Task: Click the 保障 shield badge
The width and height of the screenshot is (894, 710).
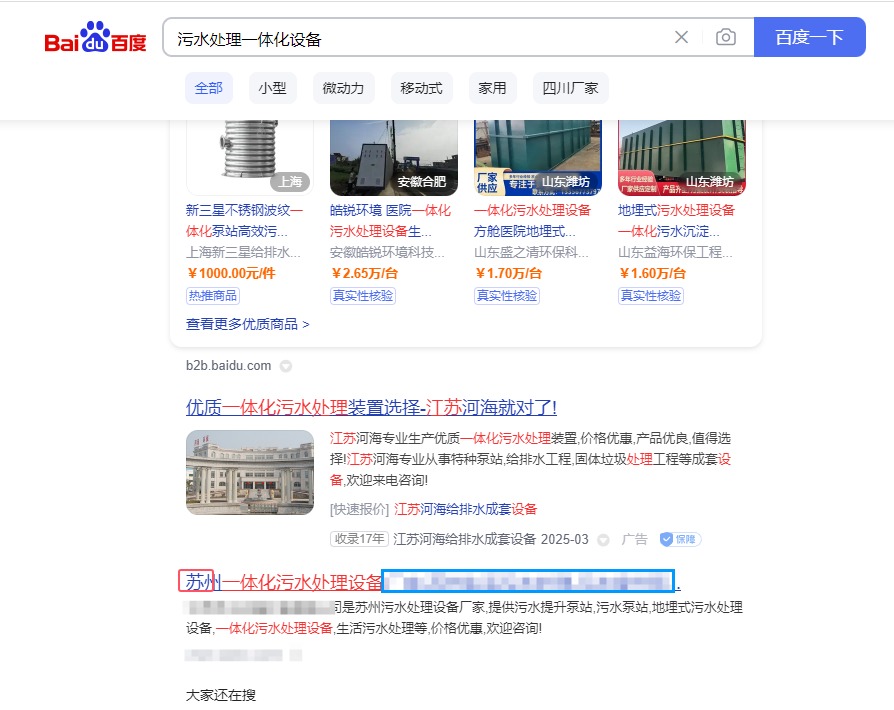Action: pyautogui.click(x=679, y=539)
